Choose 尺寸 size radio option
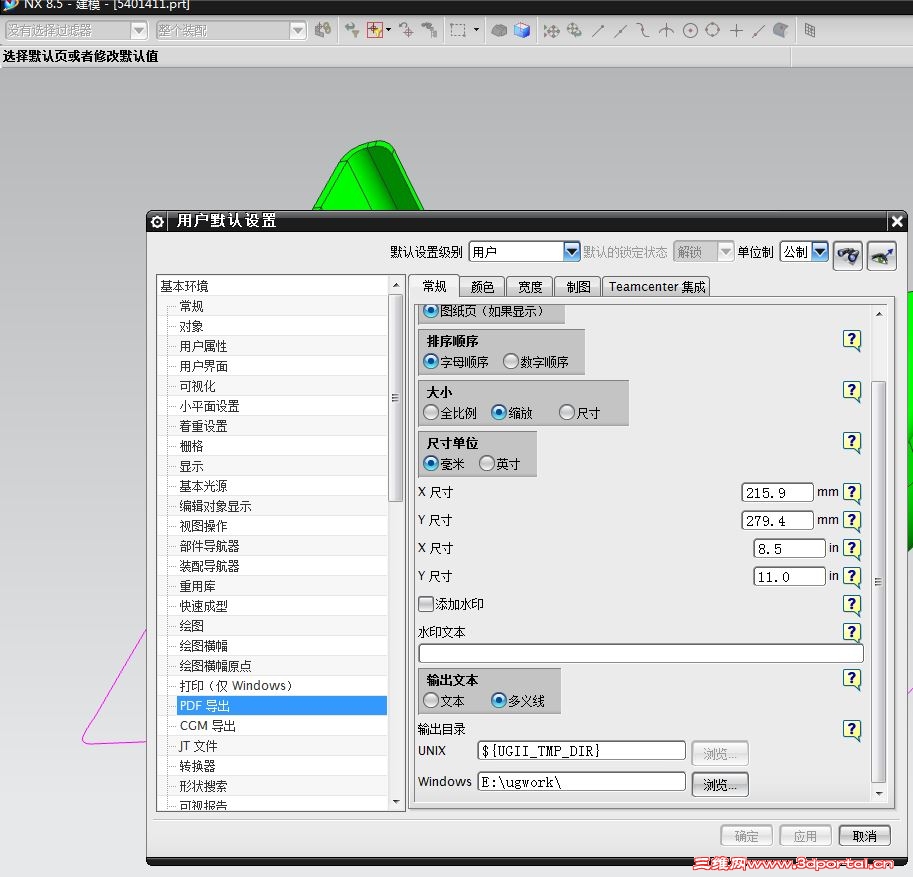The width and height of the screenshot is (913, 877). 567,412
